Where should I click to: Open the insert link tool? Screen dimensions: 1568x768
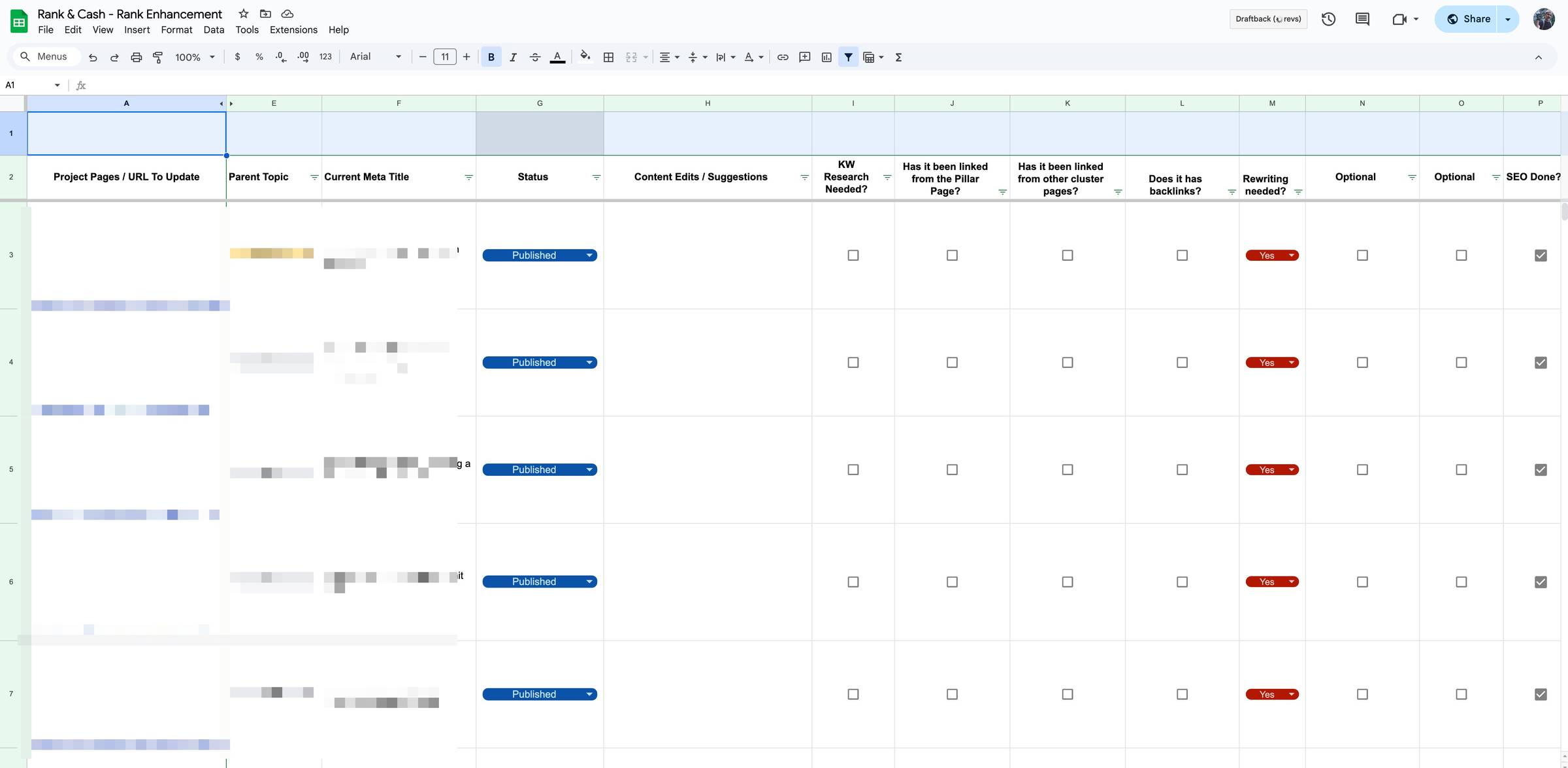[782, 57]
